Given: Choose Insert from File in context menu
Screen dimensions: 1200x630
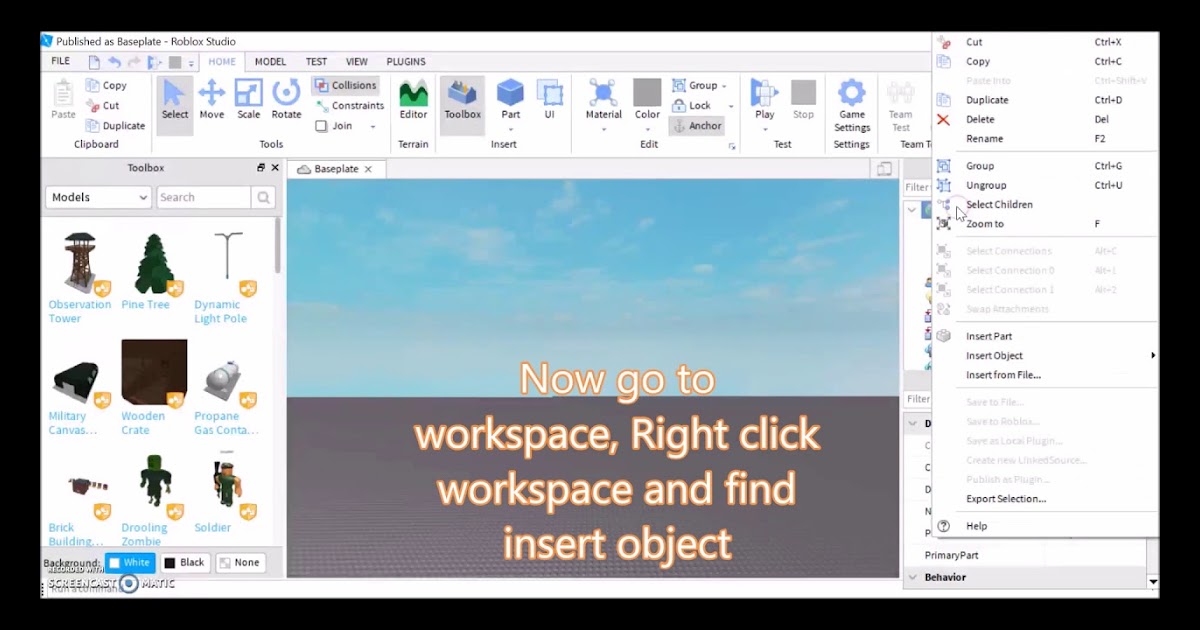Looking at the screenshot, I should 1045,375.
